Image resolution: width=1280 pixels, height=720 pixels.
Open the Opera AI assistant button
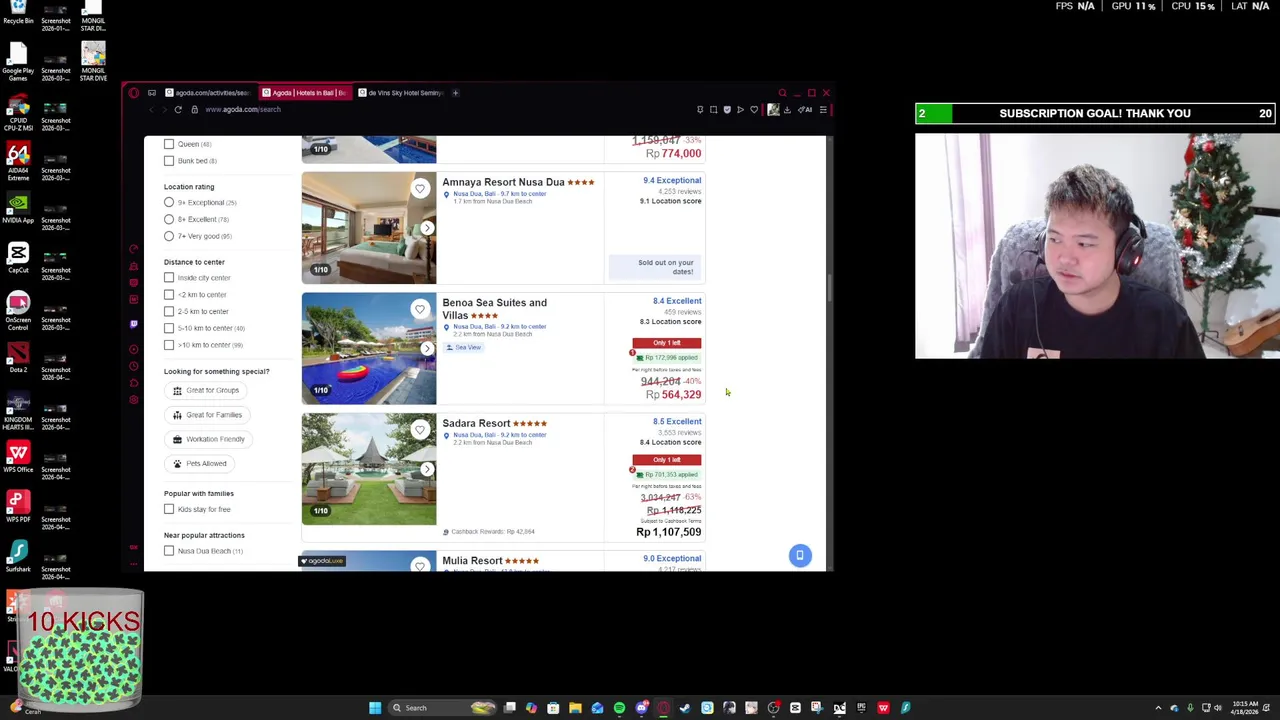(805, 110)
